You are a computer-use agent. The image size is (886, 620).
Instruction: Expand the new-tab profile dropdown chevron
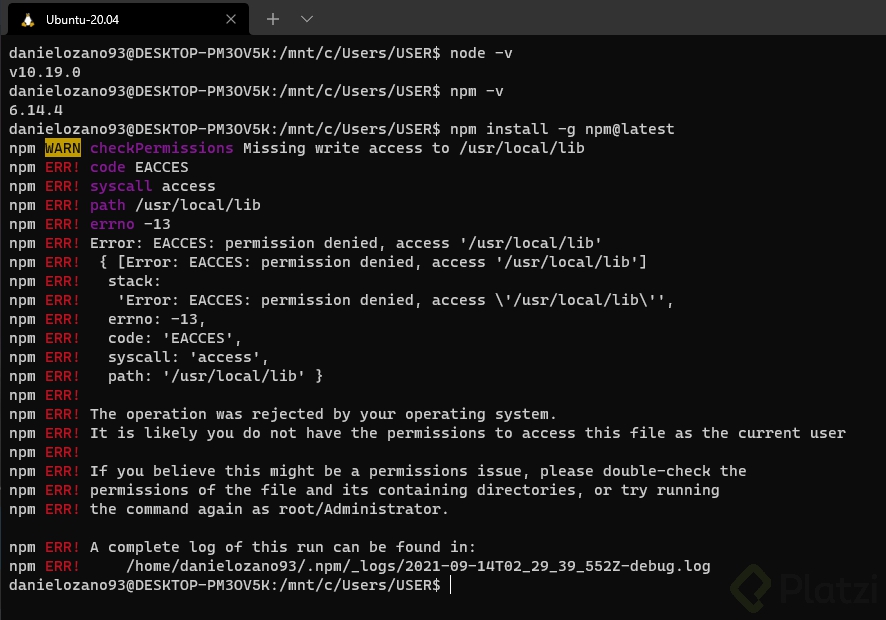click(x=307, y=19)
